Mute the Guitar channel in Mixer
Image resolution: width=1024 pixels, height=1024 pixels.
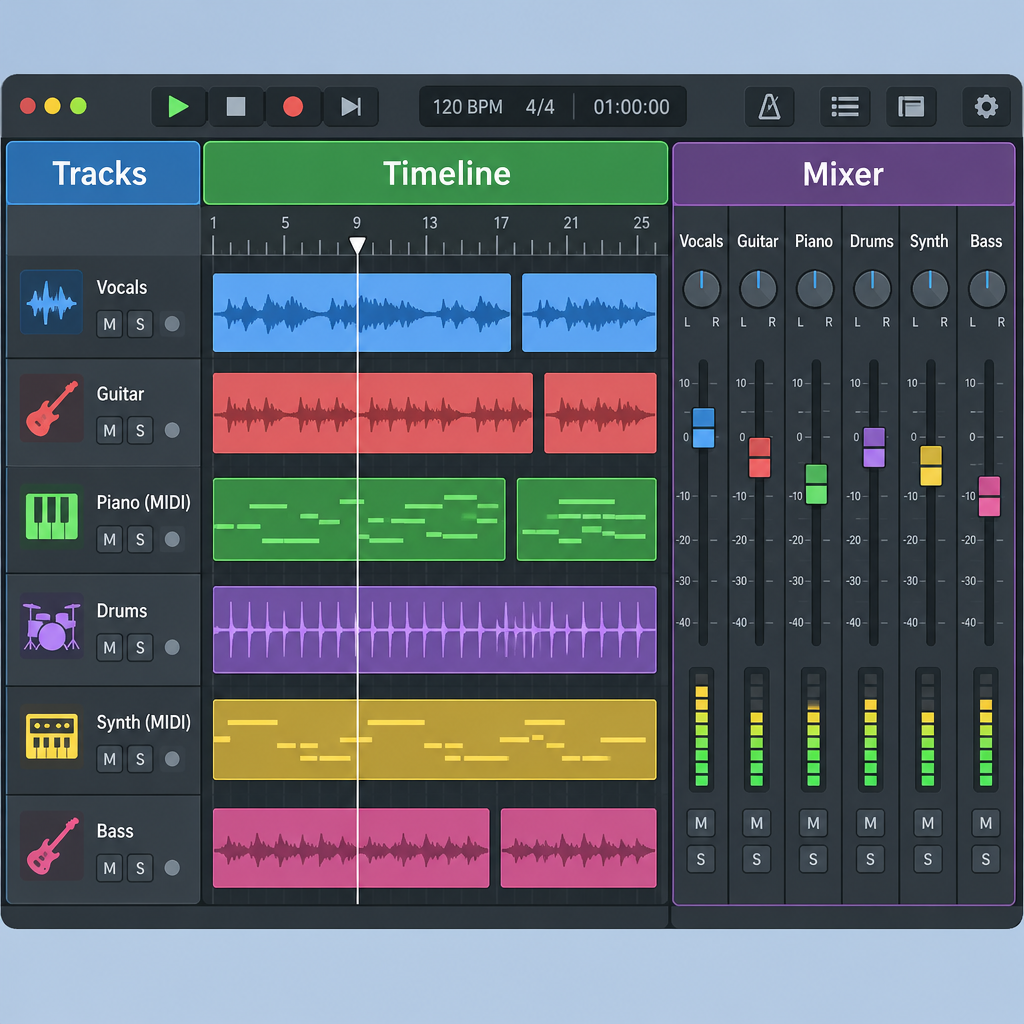tap(756, 823)
